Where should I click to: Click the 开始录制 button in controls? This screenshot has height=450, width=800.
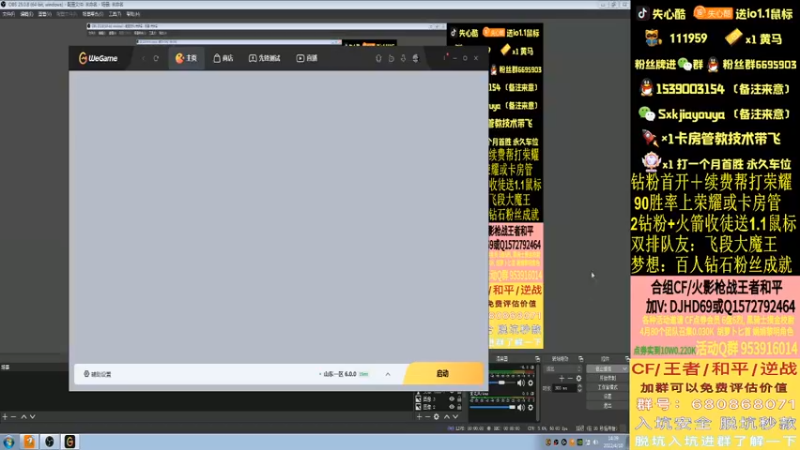point(608,378)
